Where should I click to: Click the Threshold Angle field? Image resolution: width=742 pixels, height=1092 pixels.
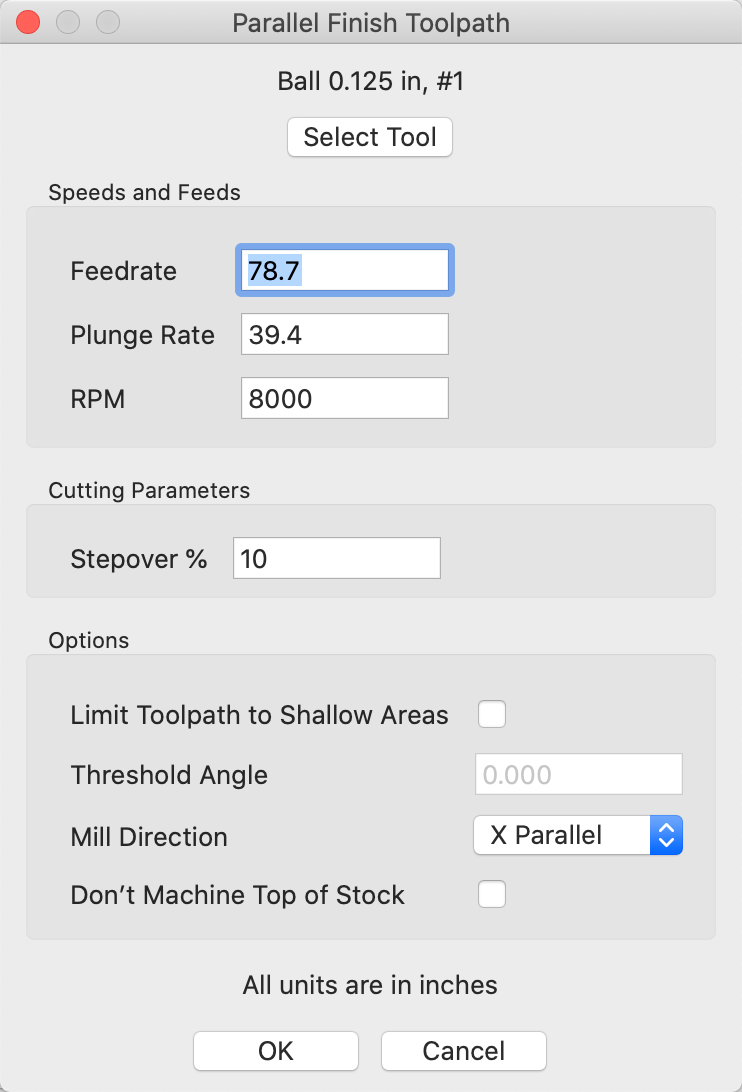(579, 774)
